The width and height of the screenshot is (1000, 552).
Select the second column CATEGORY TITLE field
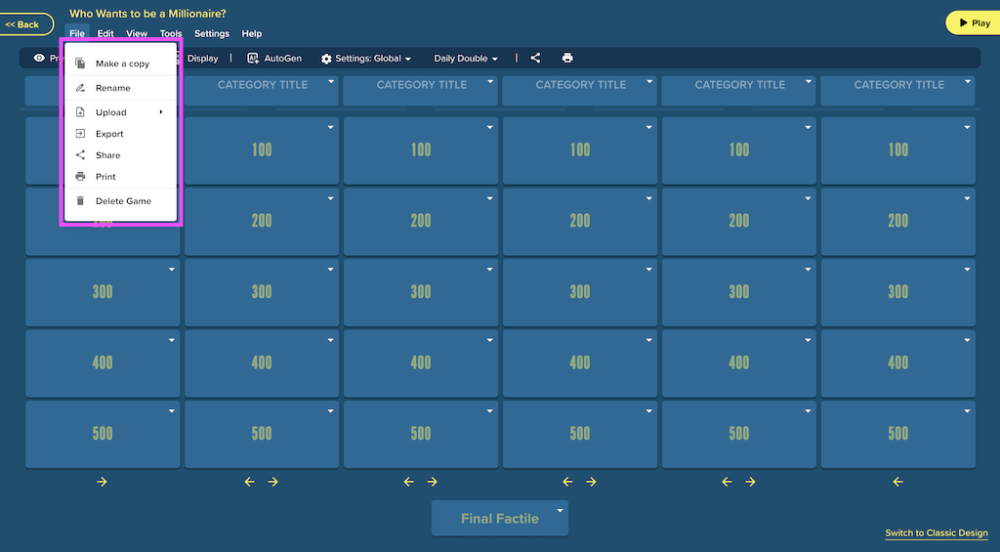pyautogui.click(x=262, y=91)
